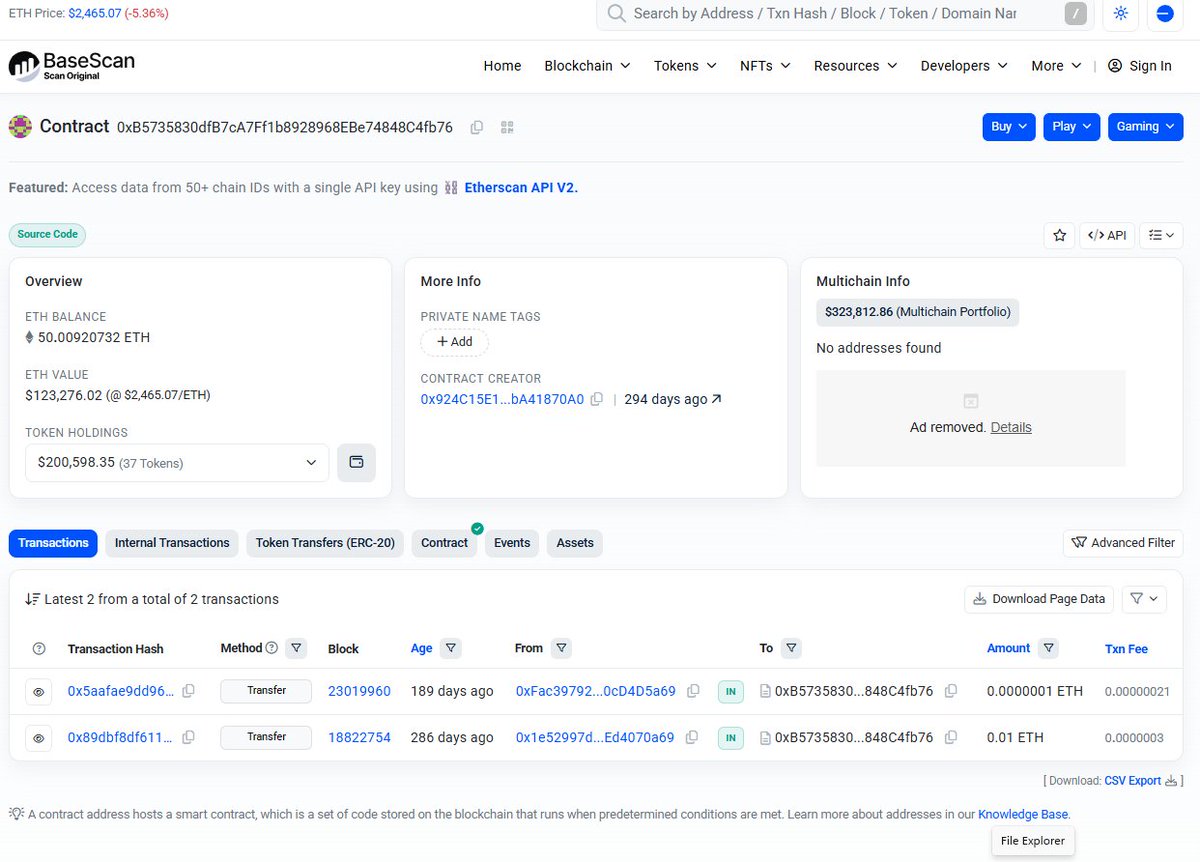Open the Buy dropdown

[1009, 127]
